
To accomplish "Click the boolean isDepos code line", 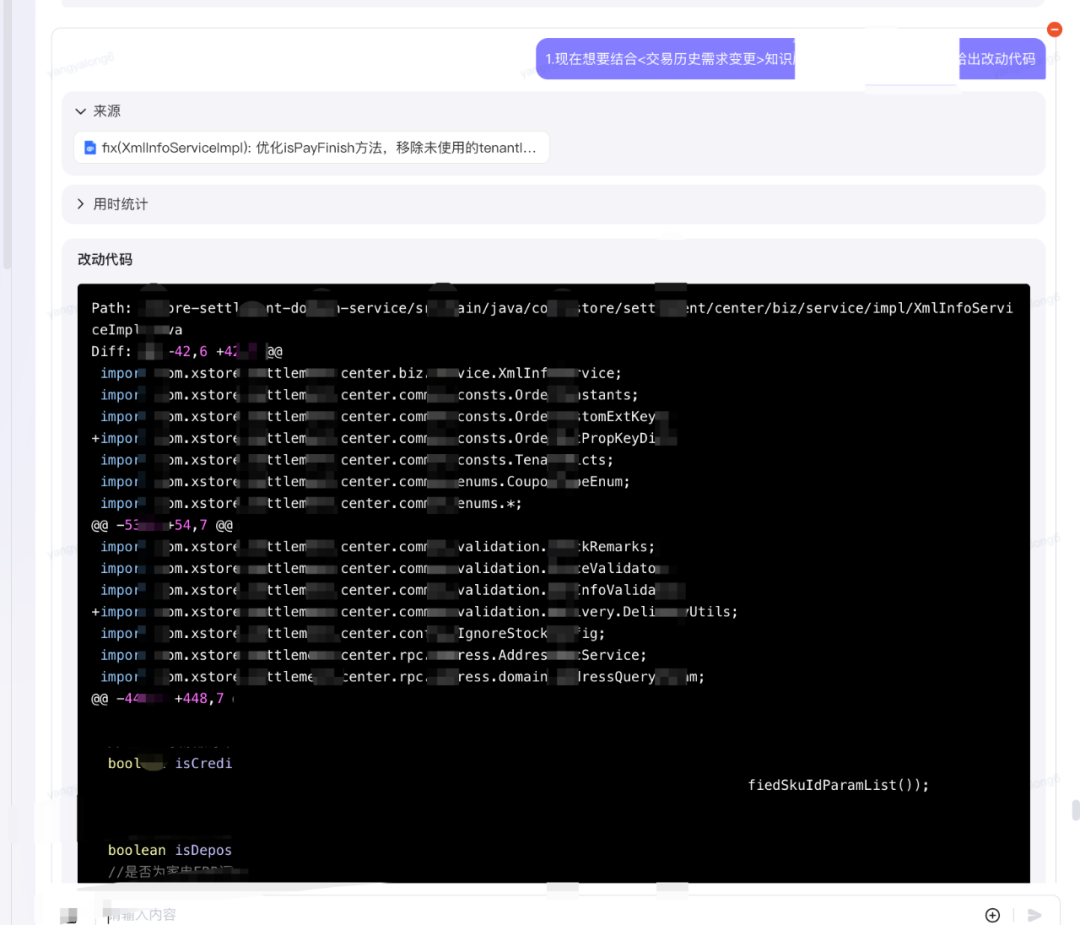I will [169, 850].
